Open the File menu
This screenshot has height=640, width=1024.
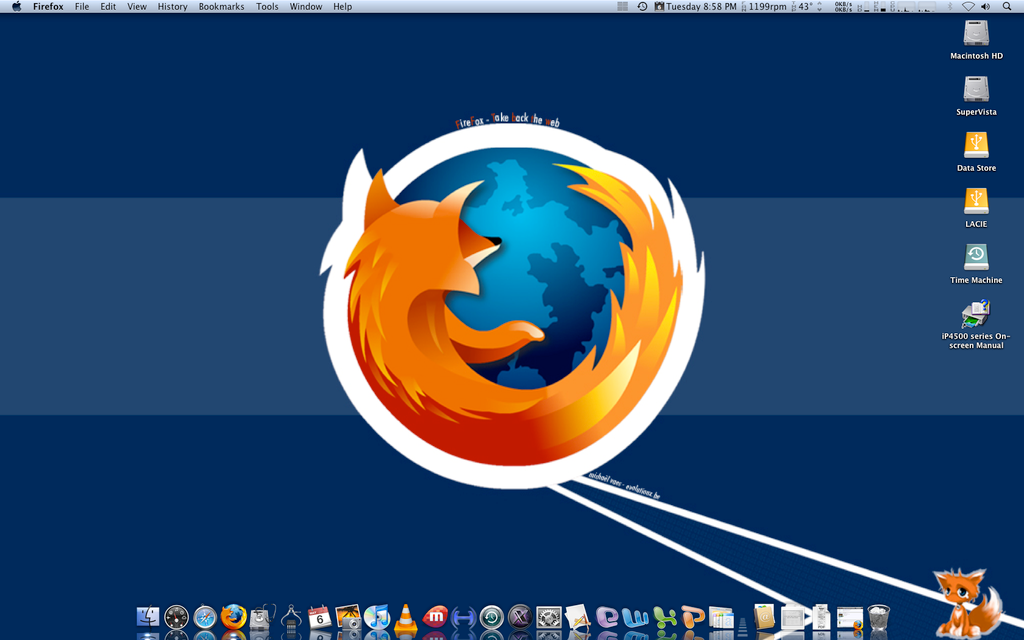point(82,7)
